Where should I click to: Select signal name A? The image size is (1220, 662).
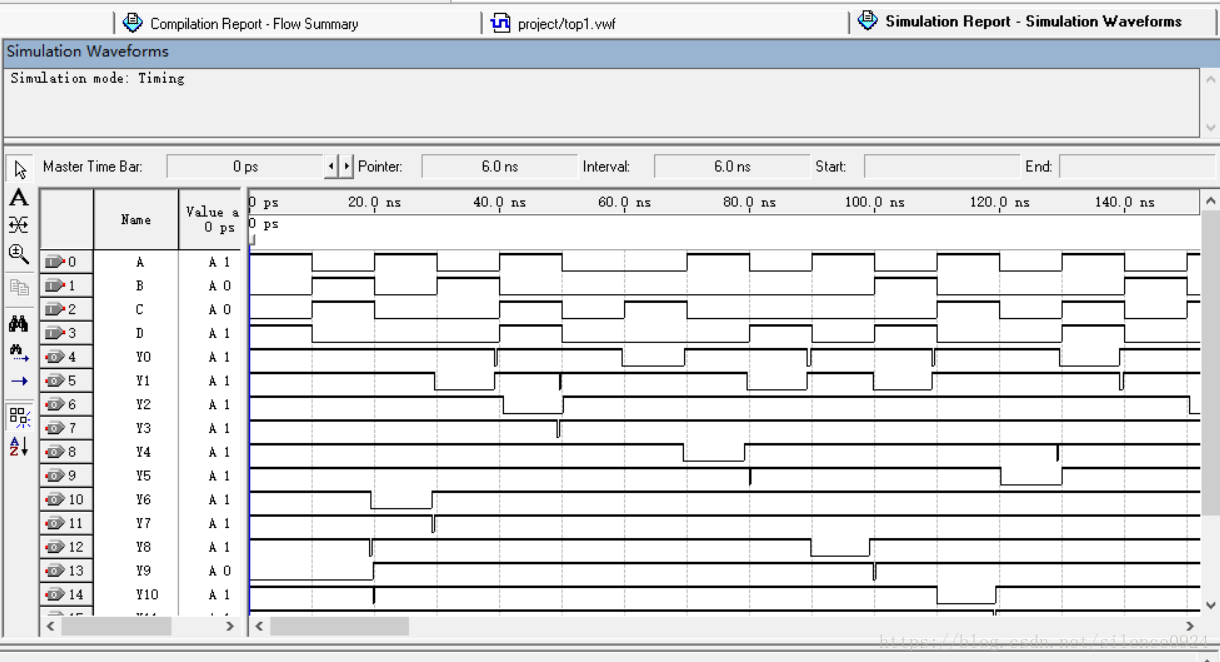pyautogui.click(x=140, y=262)
